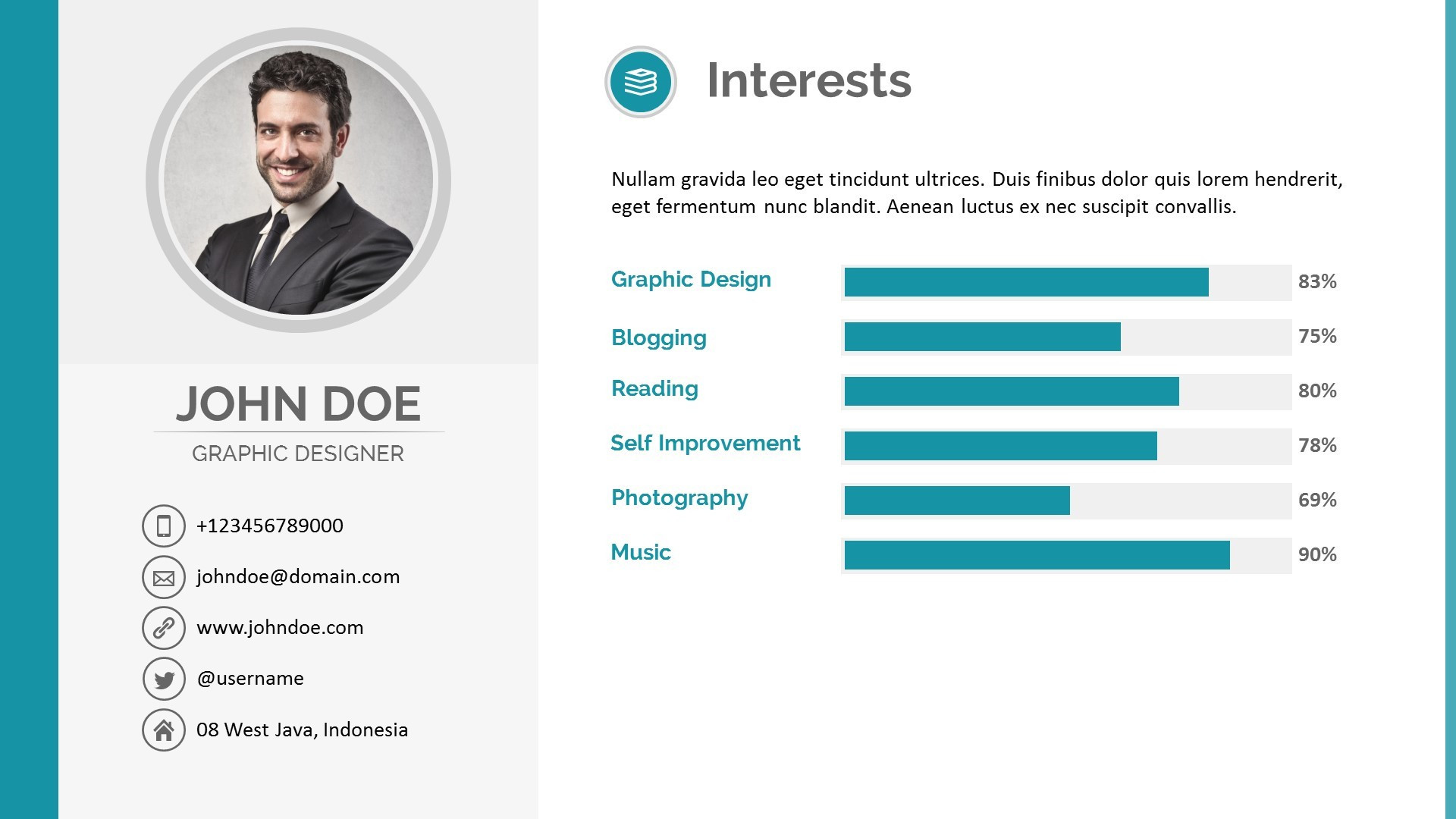The height and width of the screenshot is (819, 1456).
Task: Click the Blogging progress bar
Action: click(982, 337)
